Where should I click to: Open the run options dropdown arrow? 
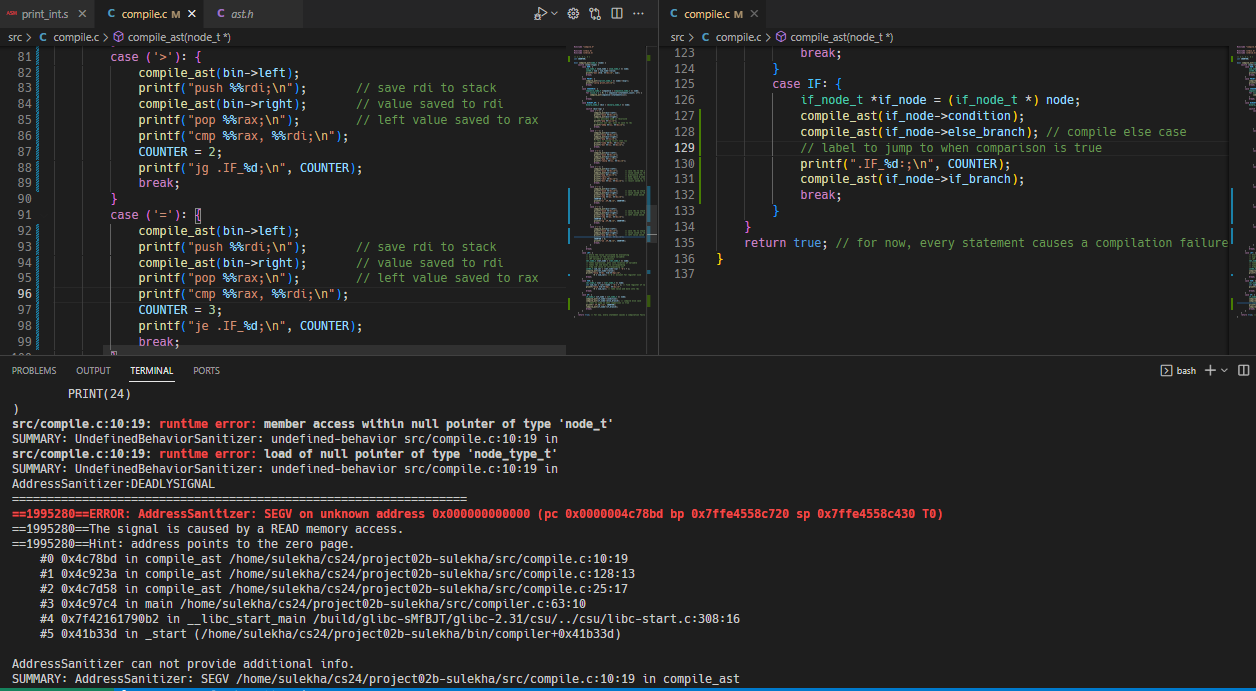tap(553, 14)
